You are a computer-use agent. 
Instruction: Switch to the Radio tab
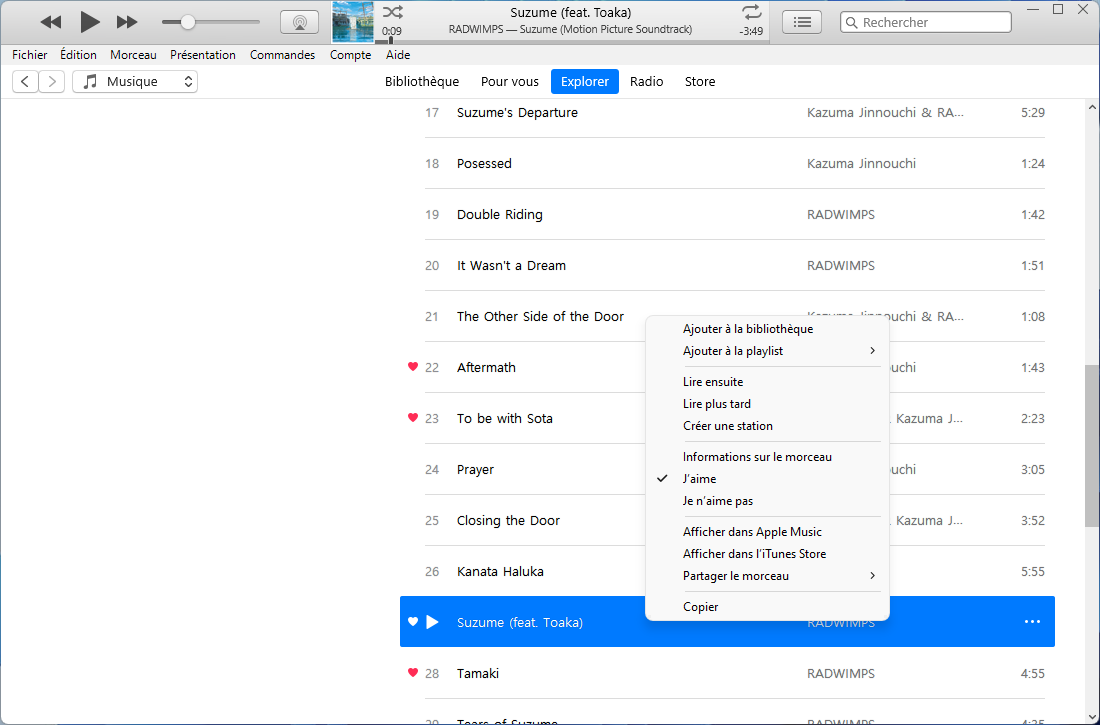tap(646, 81)
